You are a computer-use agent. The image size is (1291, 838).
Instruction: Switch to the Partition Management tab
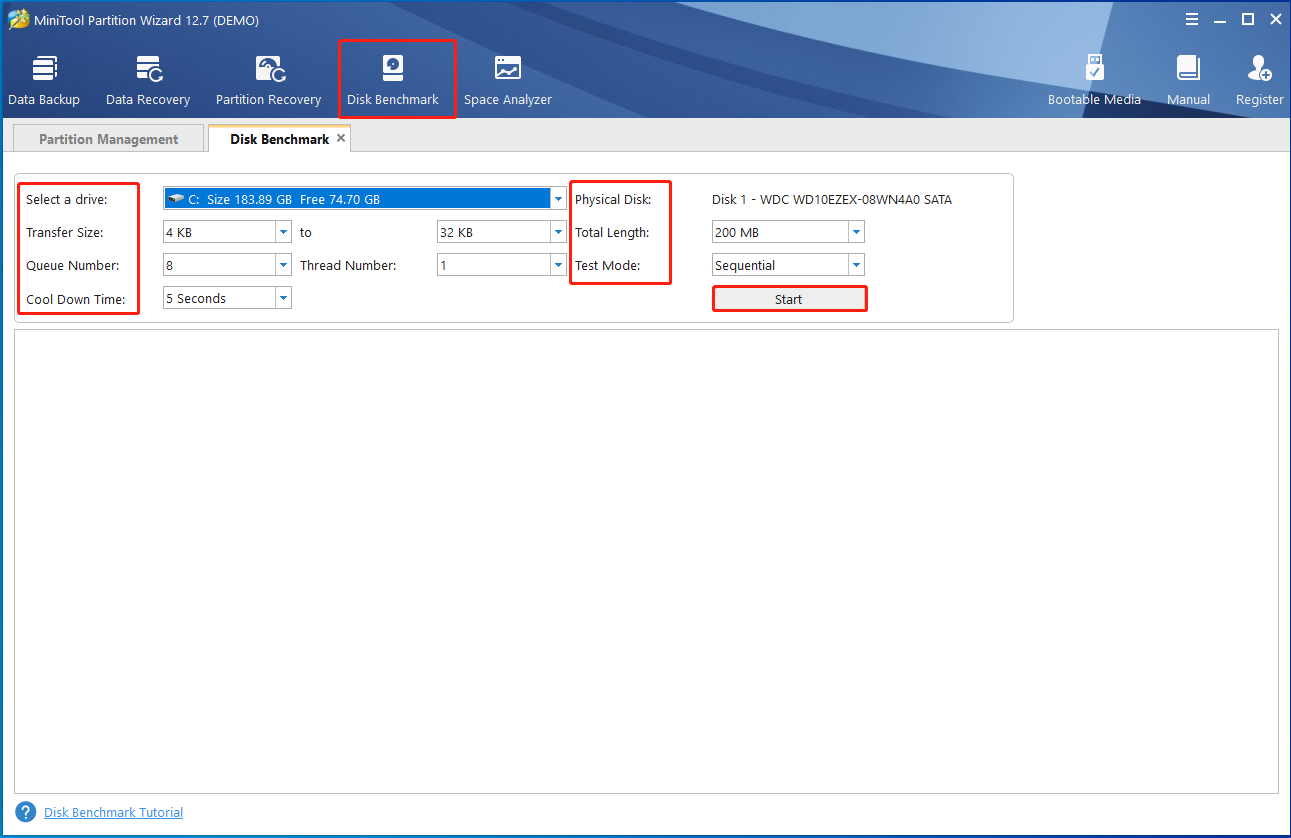click(108, 139)
